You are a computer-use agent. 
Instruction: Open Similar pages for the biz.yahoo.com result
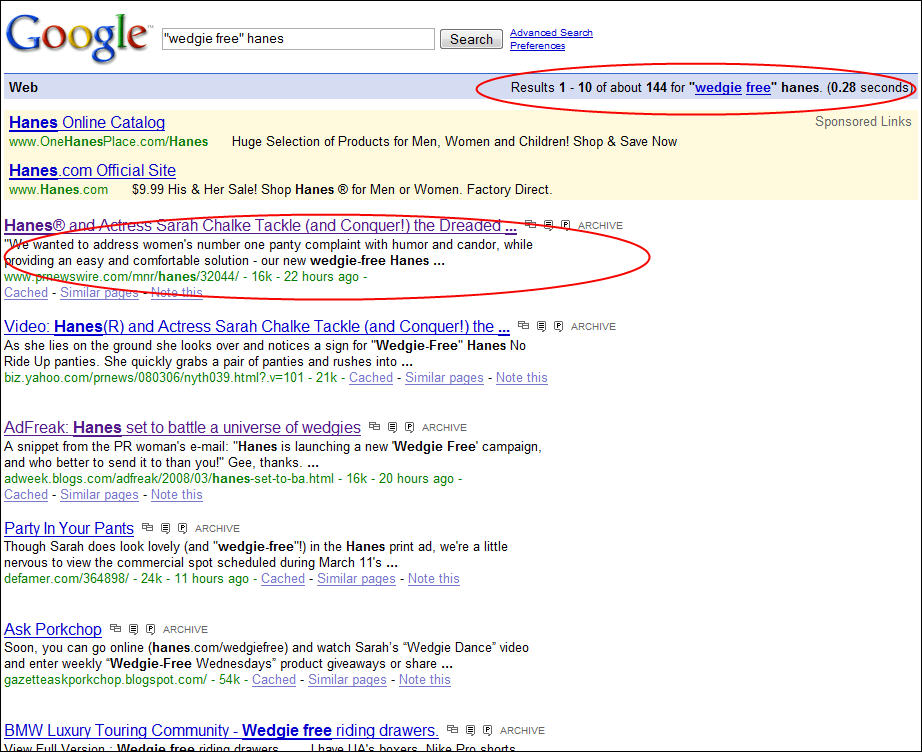pos(445,377)
